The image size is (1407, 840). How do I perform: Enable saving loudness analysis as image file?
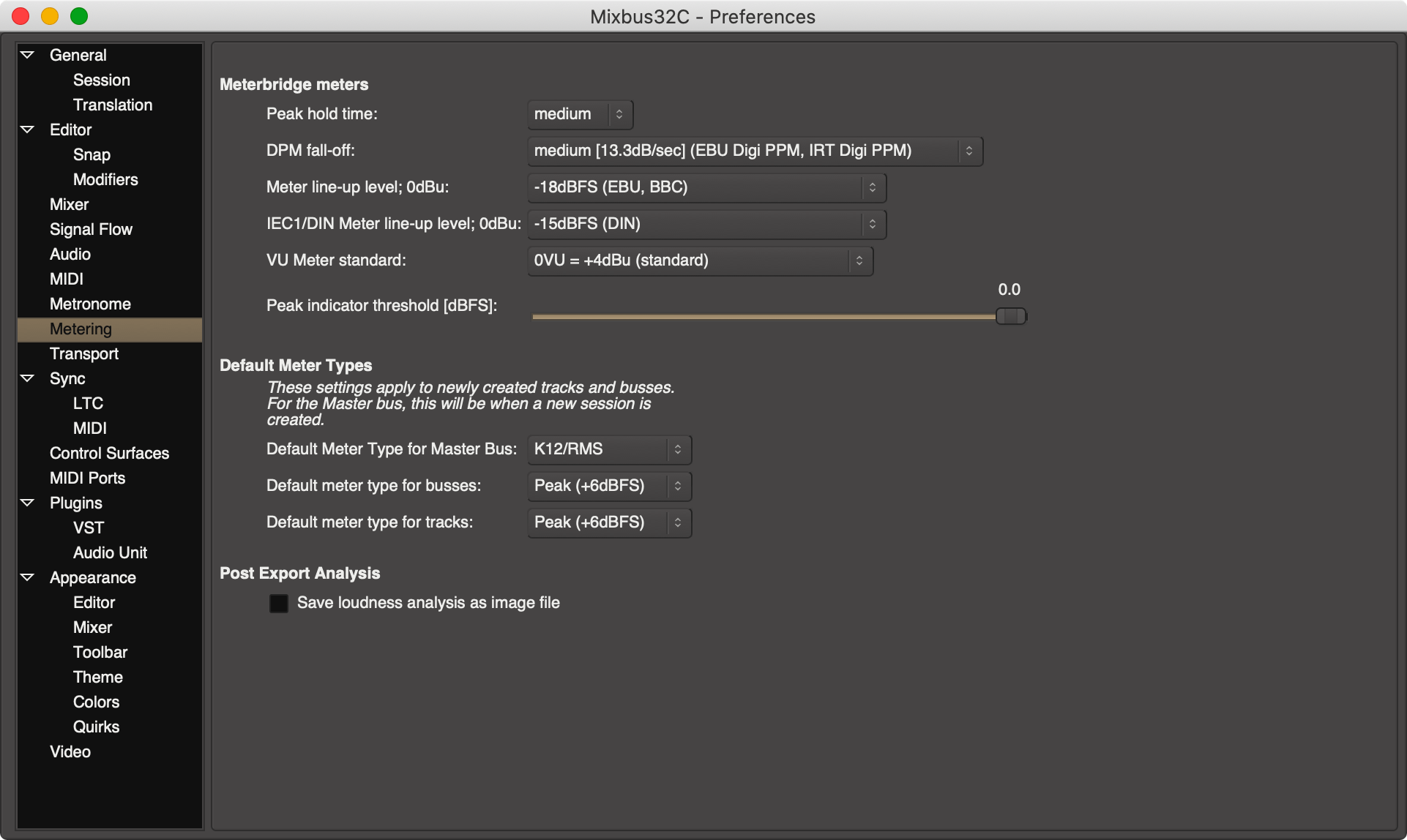click(x=279, y=603)
